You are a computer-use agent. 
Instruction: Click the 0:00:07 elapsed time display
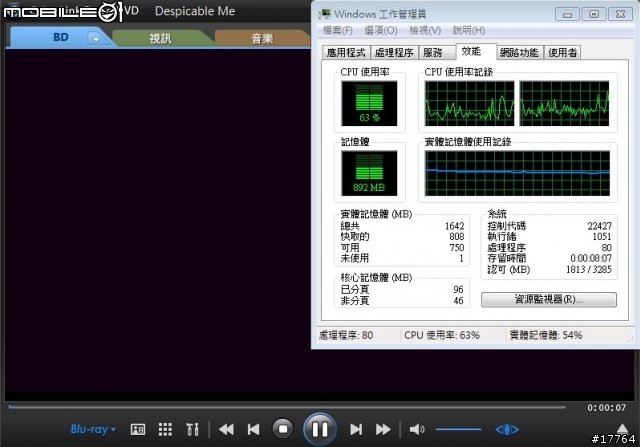pyautogui.click(x=607, y=407)
